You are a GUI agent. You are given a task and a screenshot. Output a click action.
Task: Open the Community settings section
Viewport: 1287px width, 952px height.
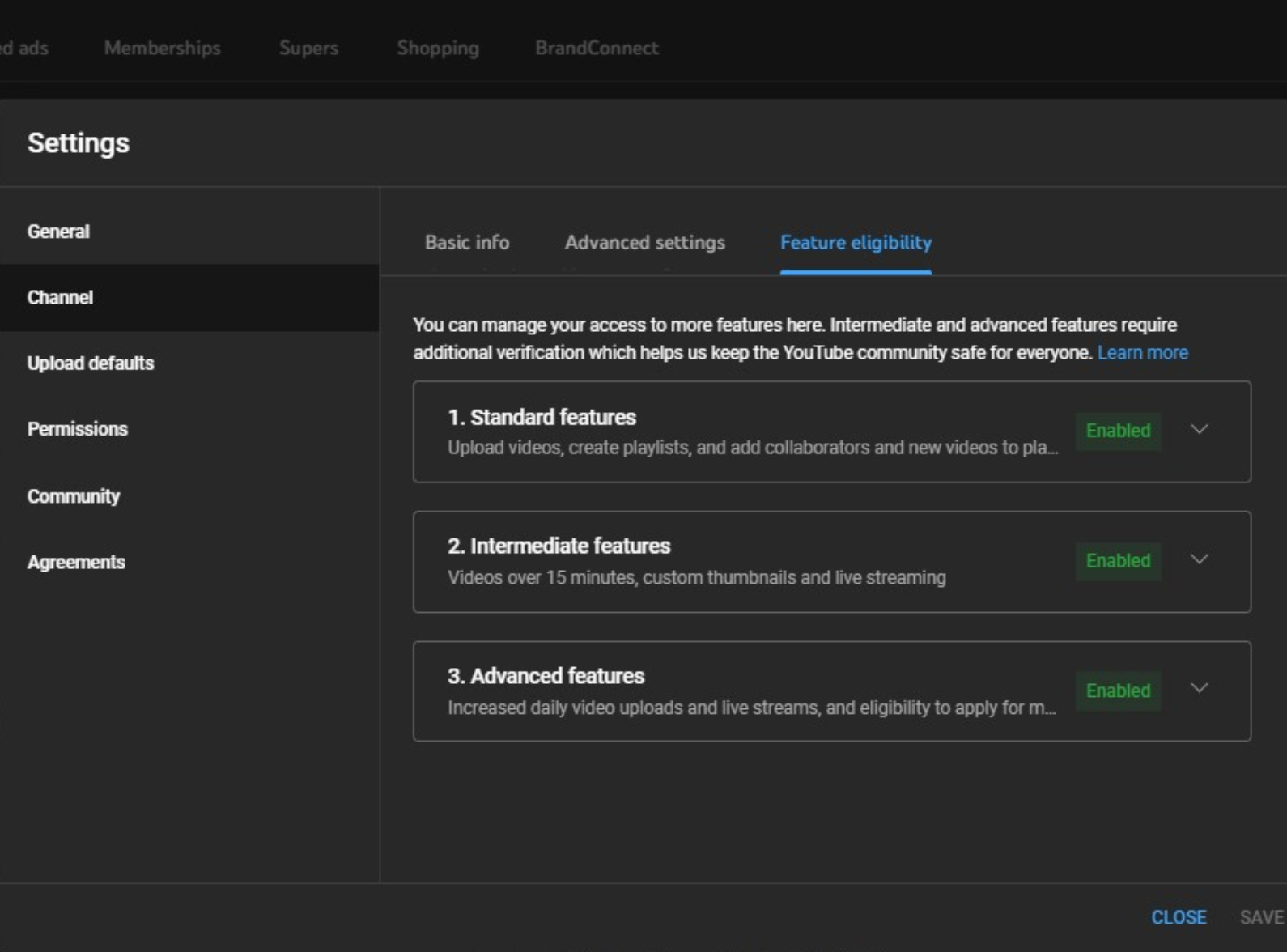coord(74,496)
